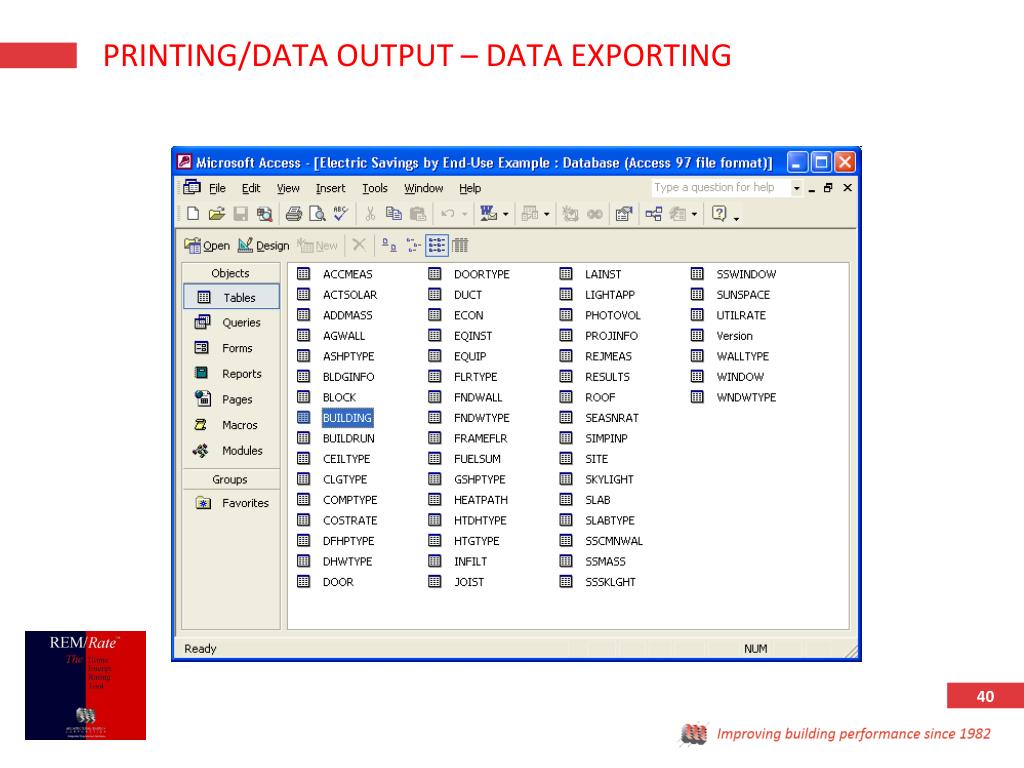Click the OfficeLinks Word merge icon
This screenshot has height=768, width=1024.
click(488, 214)
